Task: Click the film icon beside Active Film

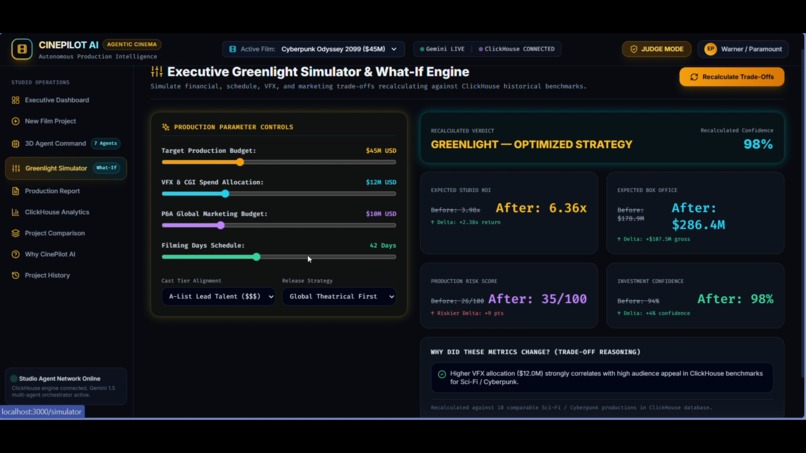Action: pos(232,49)
